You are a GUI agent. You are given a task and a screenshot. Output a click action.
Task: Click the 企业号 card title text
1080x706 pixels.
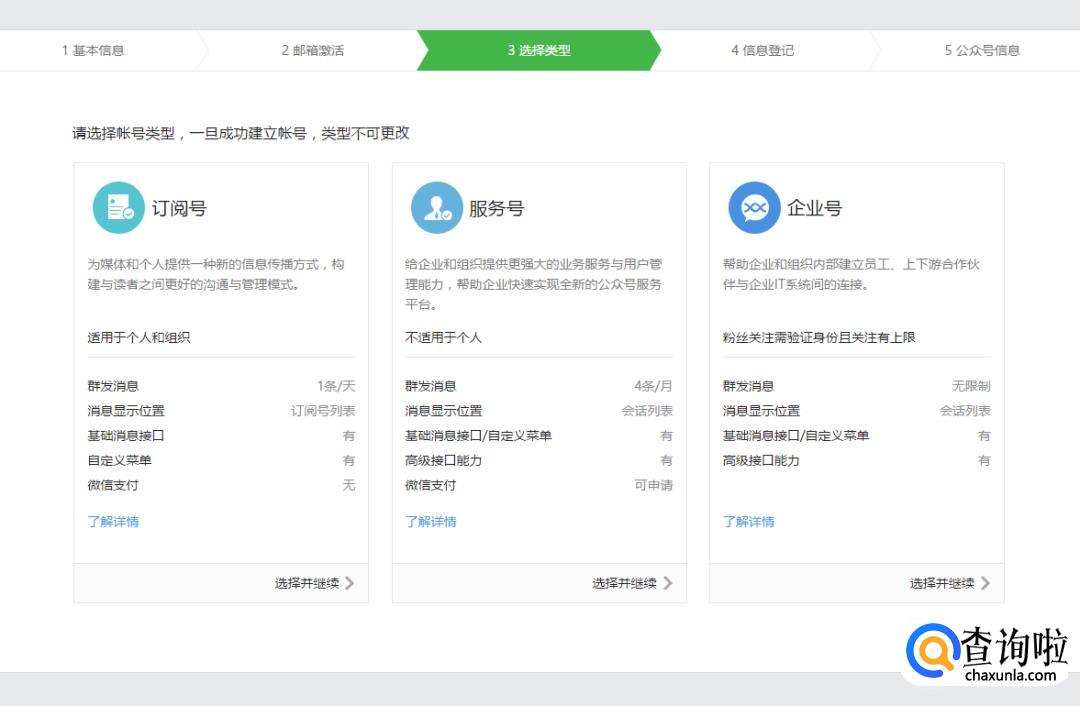814,208
